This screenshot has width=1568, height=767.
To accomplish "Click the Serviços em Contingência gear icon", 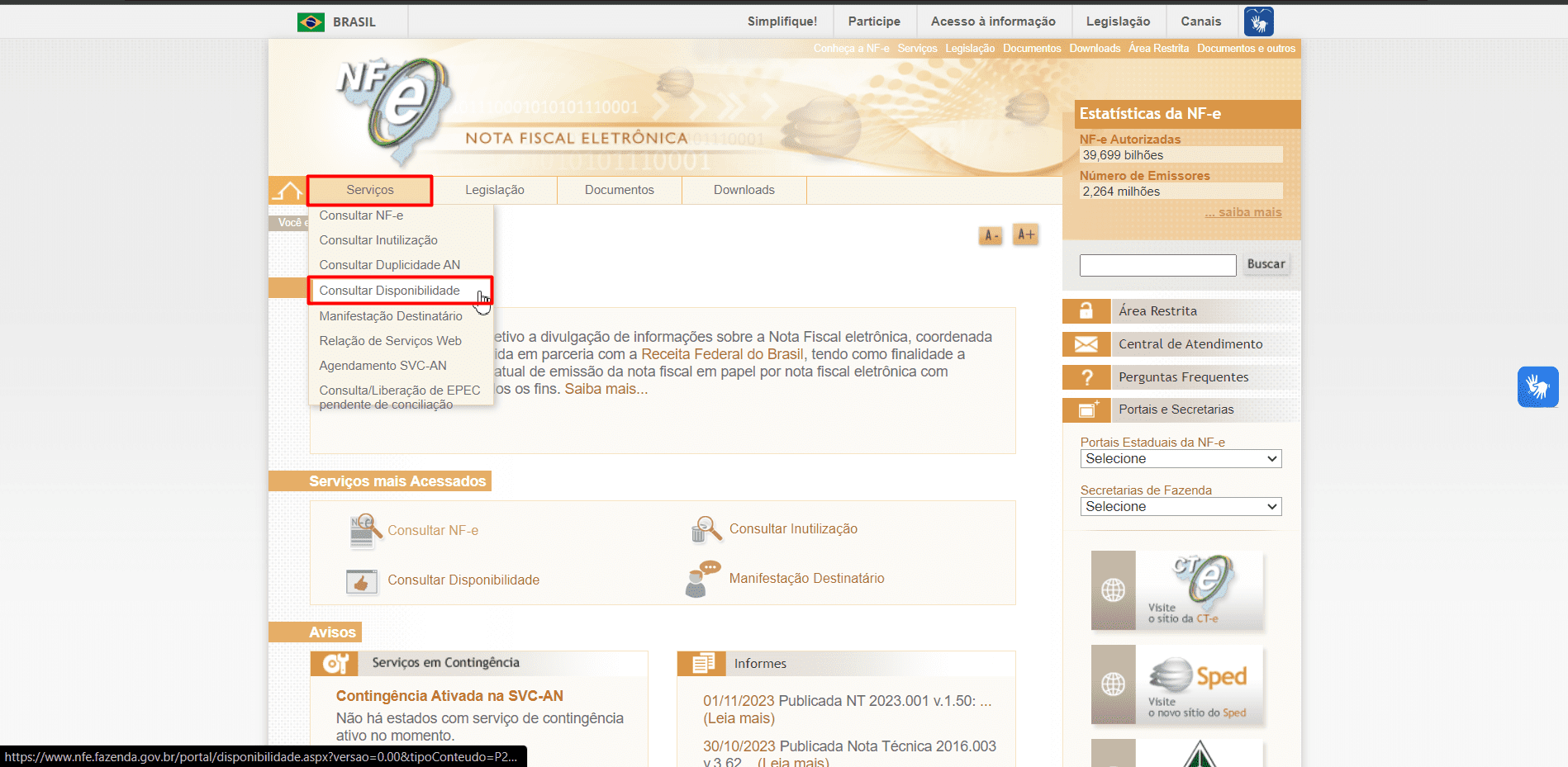I will pos(335,664).
